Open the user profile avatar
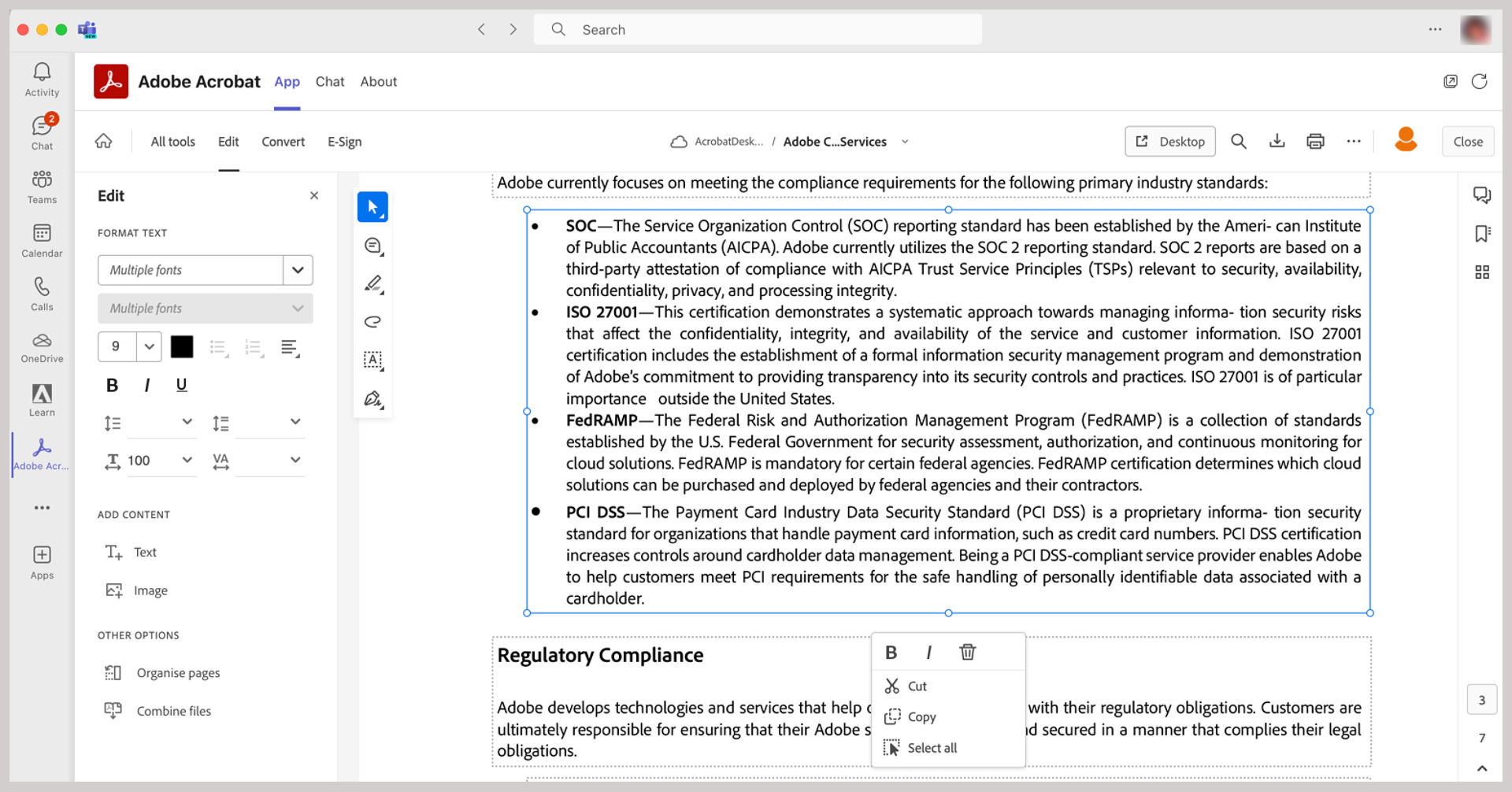 pos(1406,139)
